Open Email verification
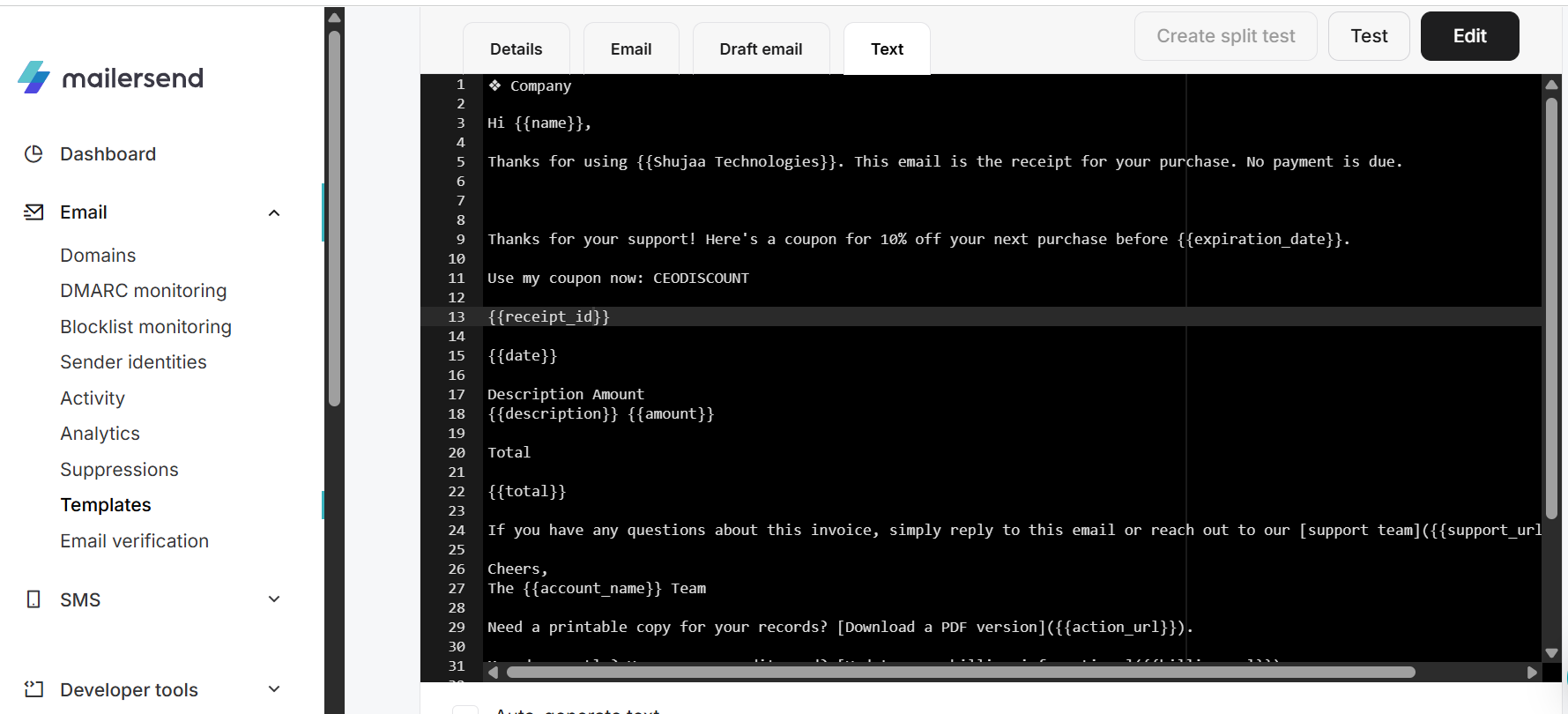The width and height of the screenshot is (1568, 714). coord(134,541)
